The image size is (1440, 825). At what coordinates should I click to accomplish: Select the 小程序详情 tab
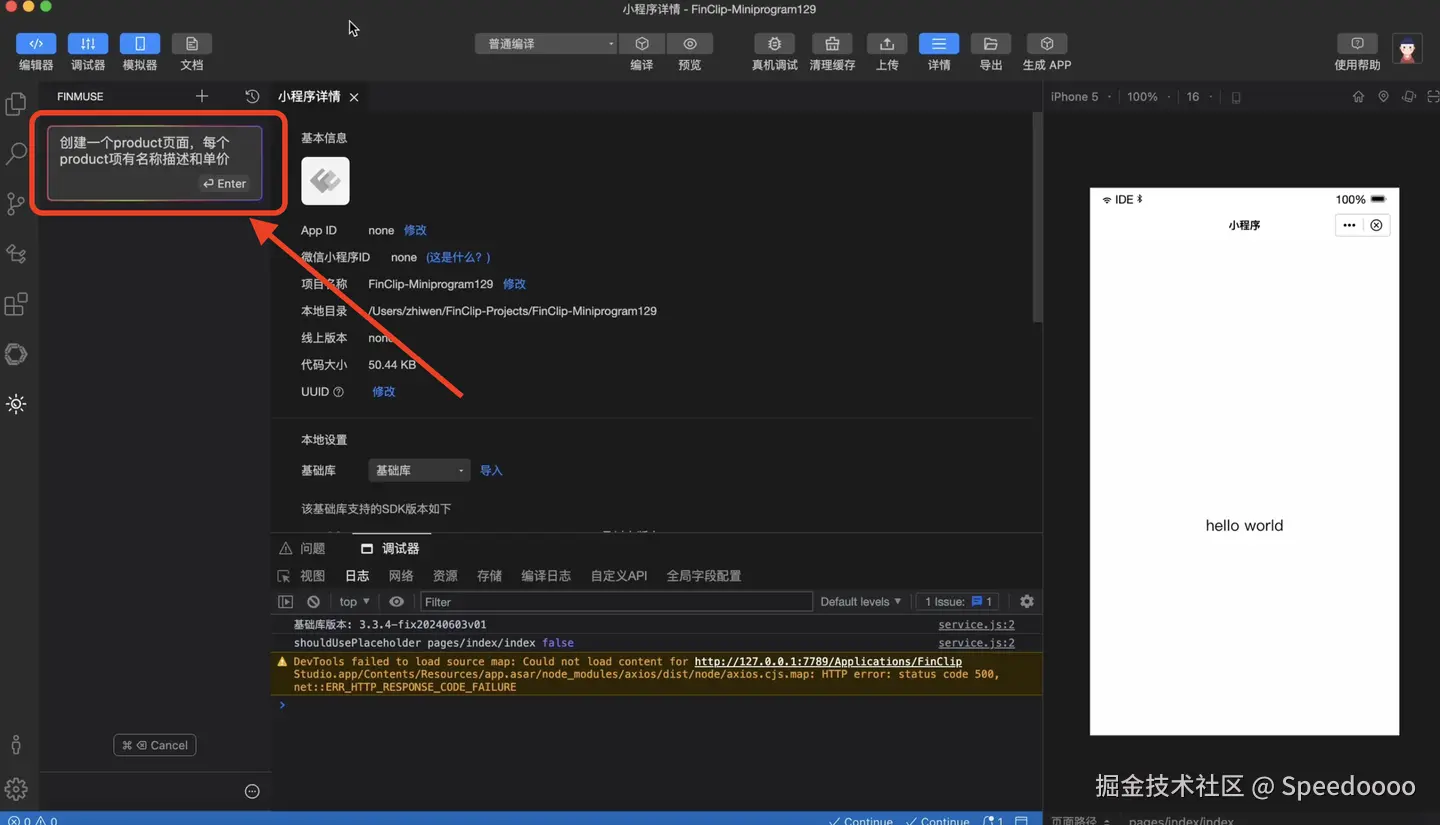[309, 96]
